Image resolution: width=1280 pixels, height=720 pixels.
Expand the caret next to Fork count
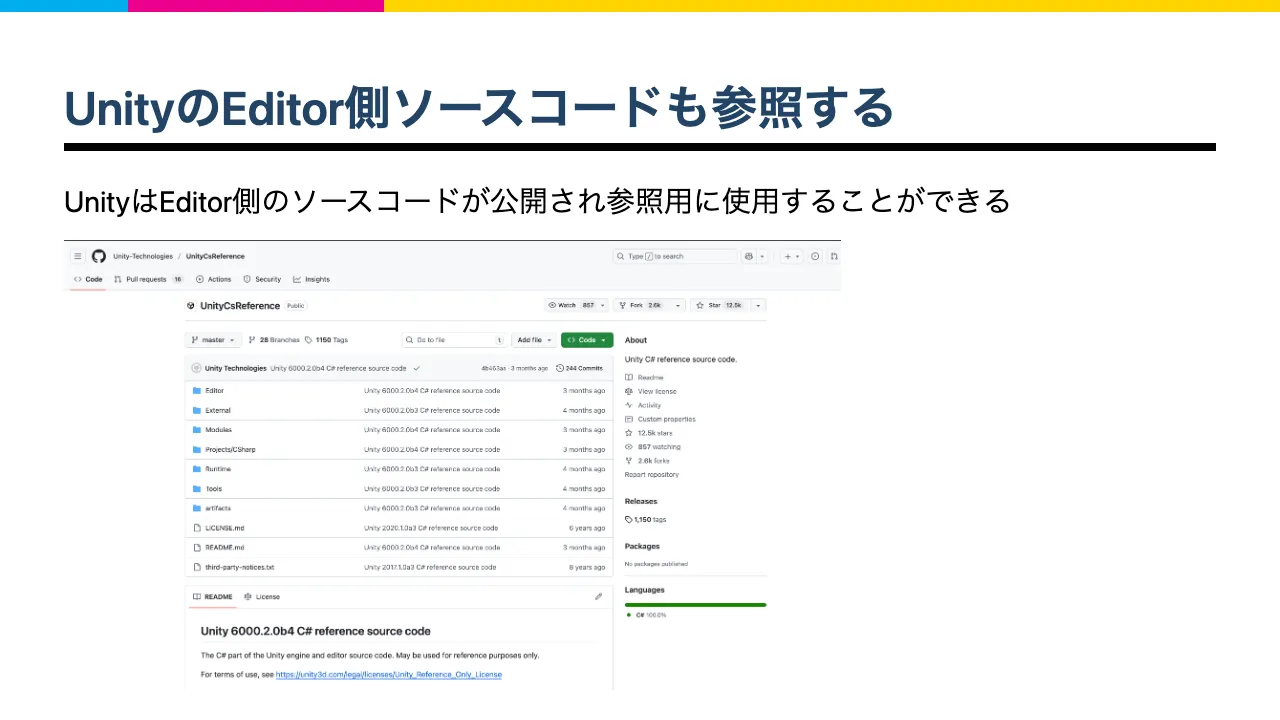pyautogui.click(x=678, y=305)
